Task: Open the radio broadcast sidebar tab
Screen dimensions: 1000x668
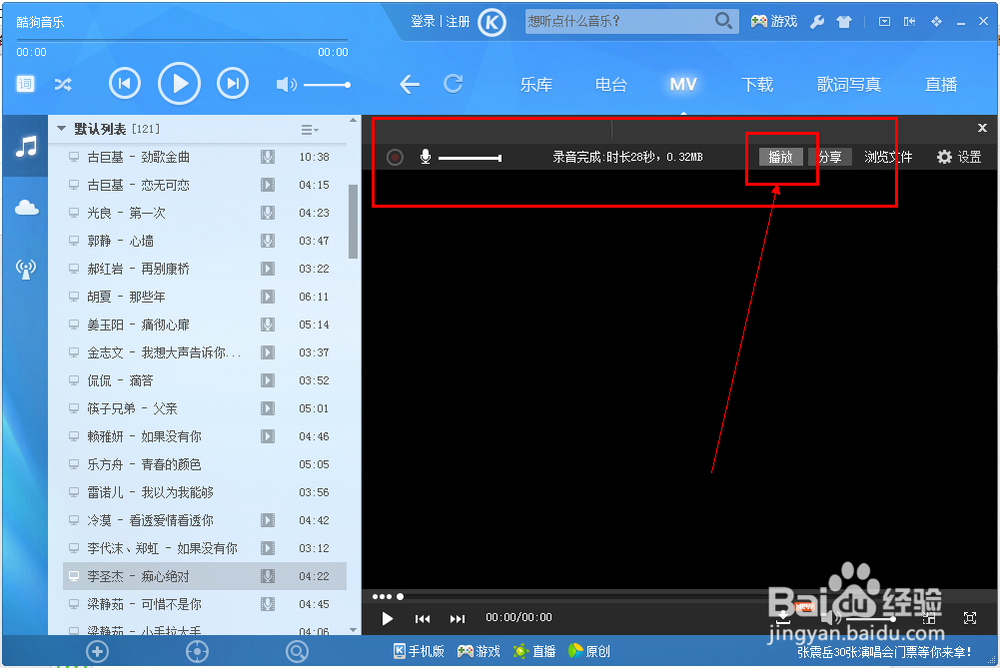Action: coord(26,269)
